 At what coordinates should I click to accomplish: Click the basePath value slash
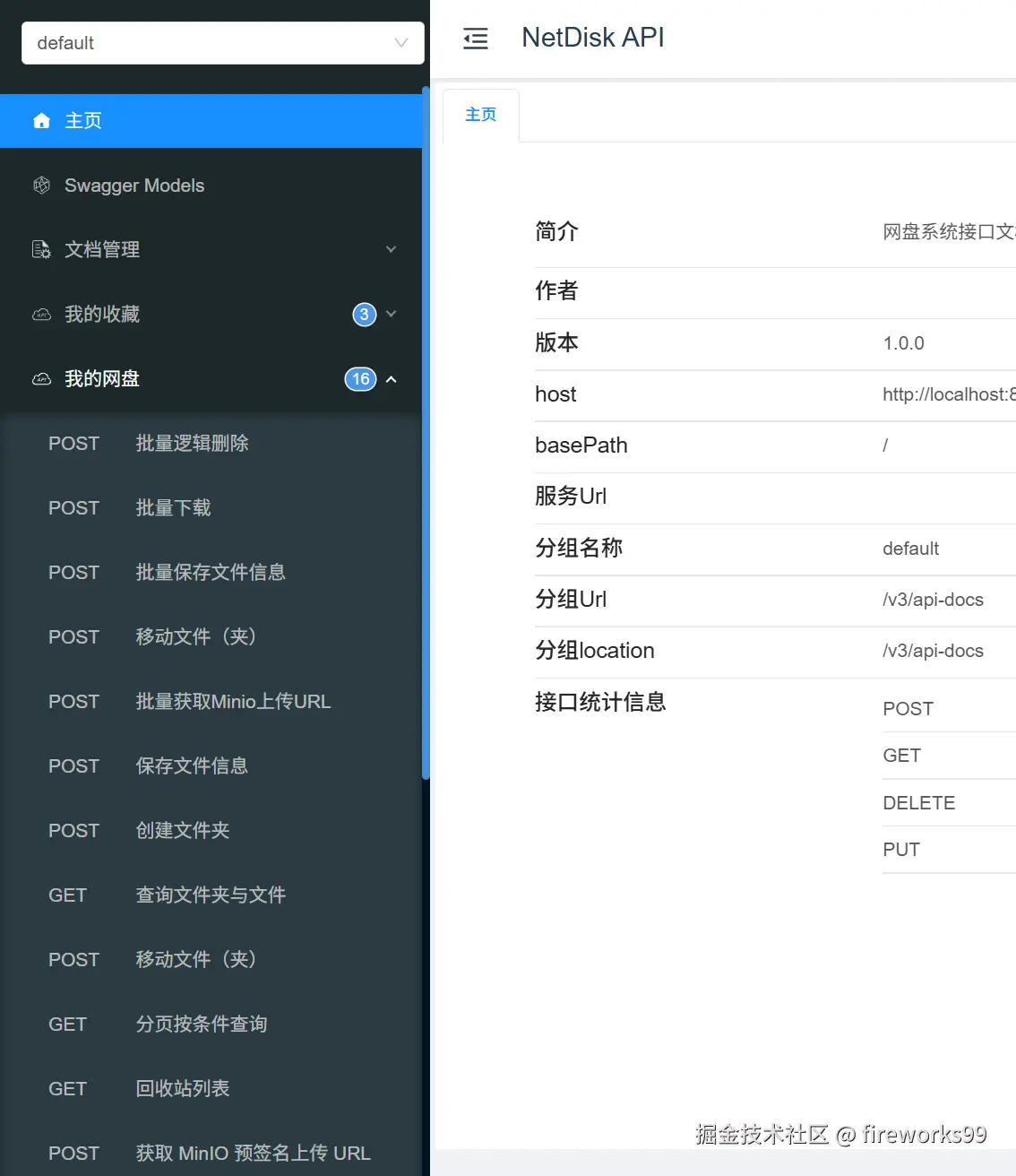point(885,445)
